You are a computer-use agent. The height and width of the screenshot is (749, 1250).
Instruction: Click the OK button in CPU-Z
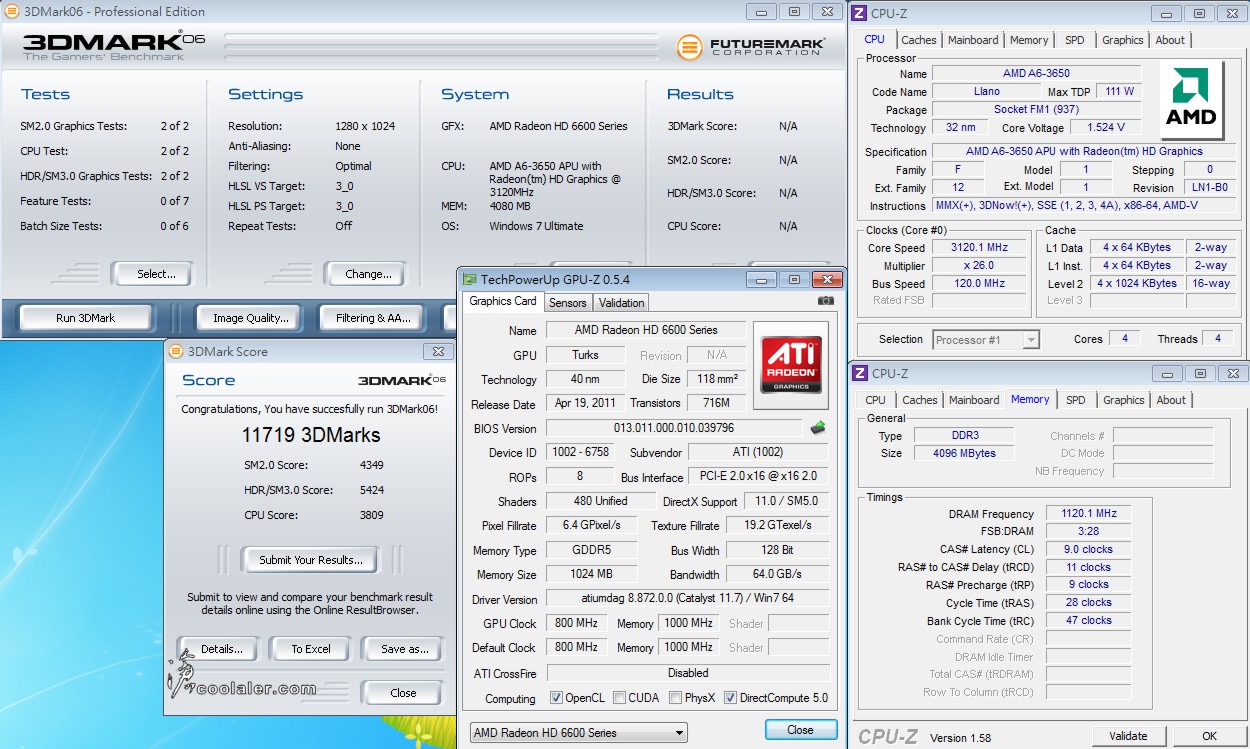pos(1209,736)
